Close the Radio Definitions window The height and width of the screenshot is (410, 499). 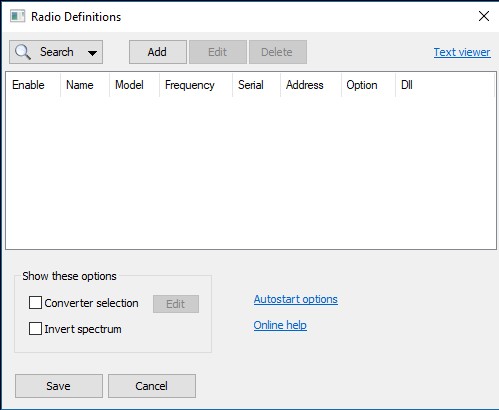pos(484,16)
